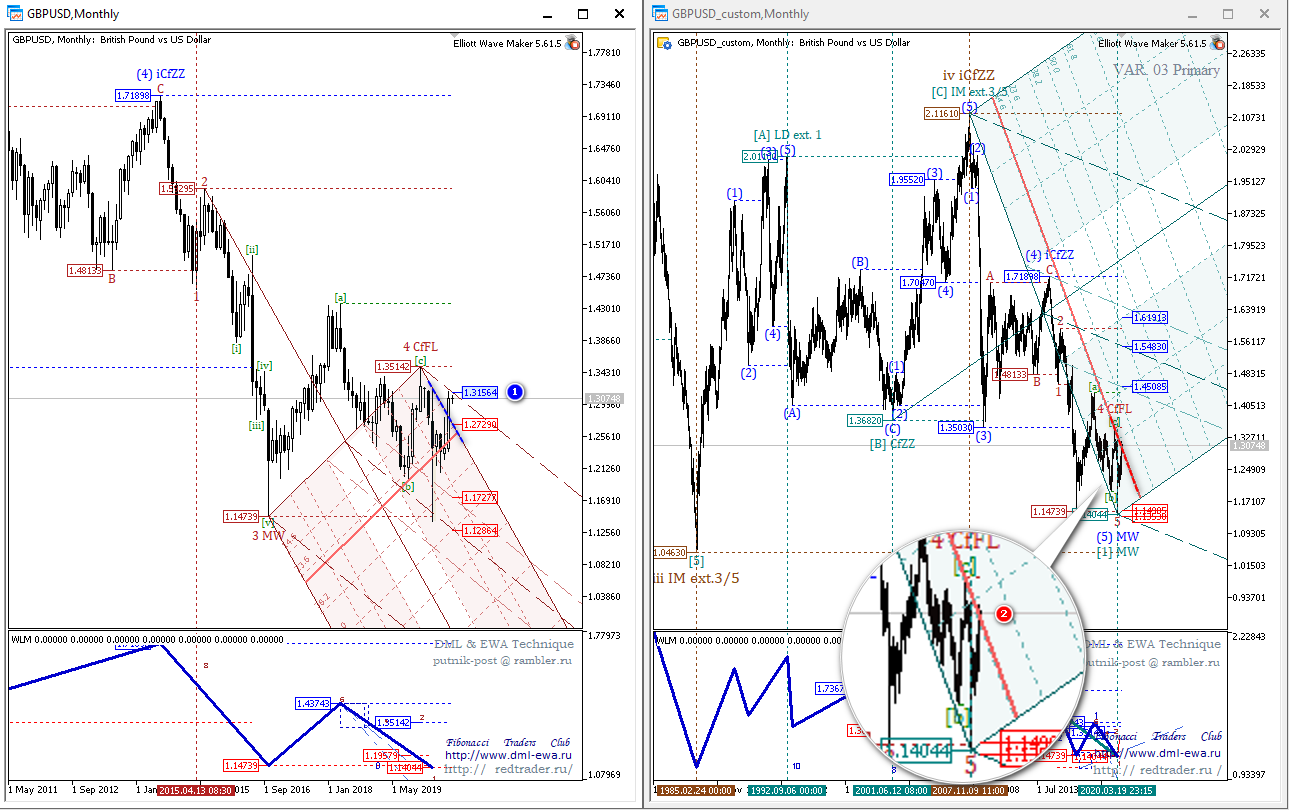The width and height of the screenshot is (1290, 810).
Task: Select the brown 2.11610 price label
Action: click(942, 114)
